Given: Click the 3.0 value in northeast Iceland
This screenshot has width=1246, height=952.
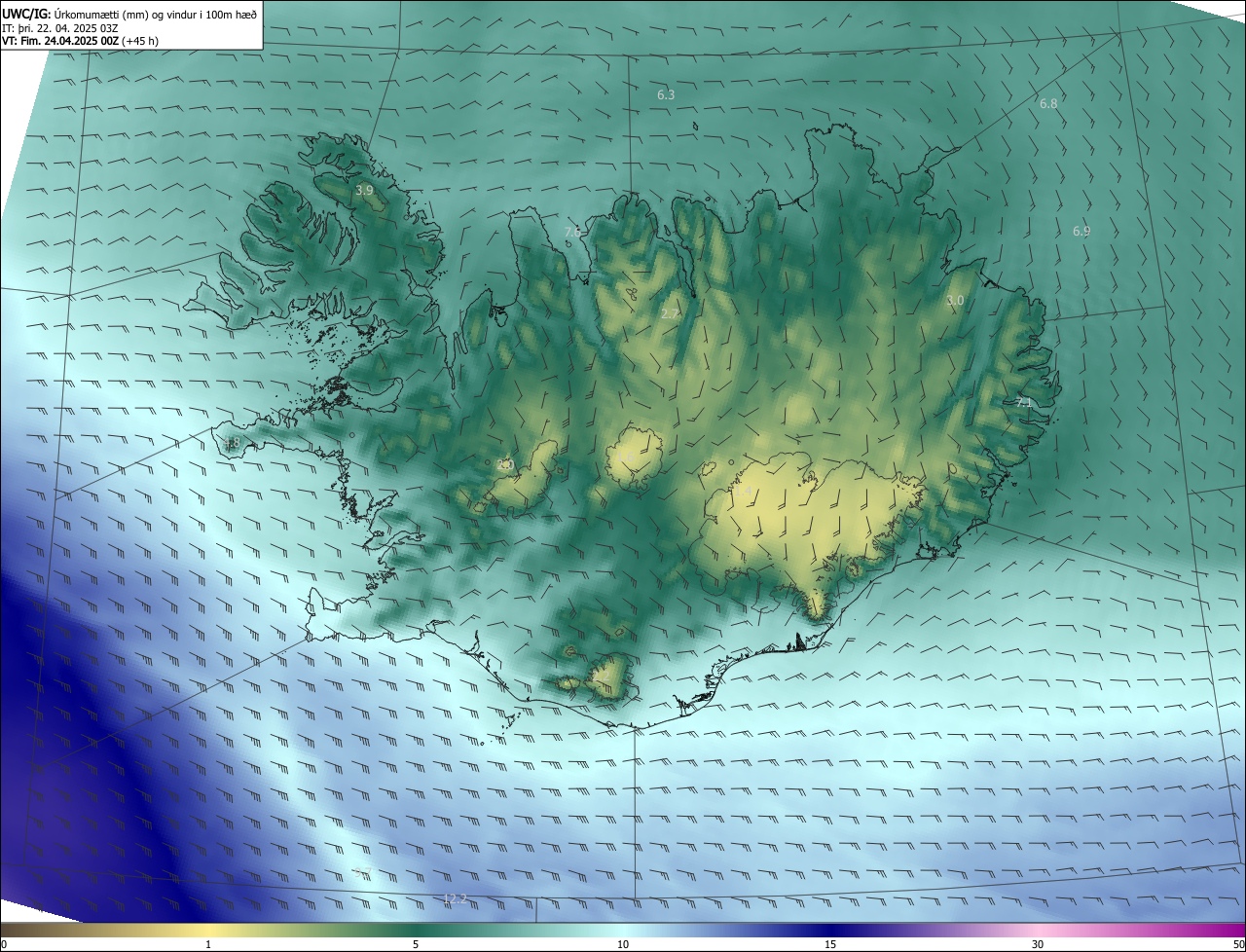Looking at the screenshot, I should (x=955, y=301).
